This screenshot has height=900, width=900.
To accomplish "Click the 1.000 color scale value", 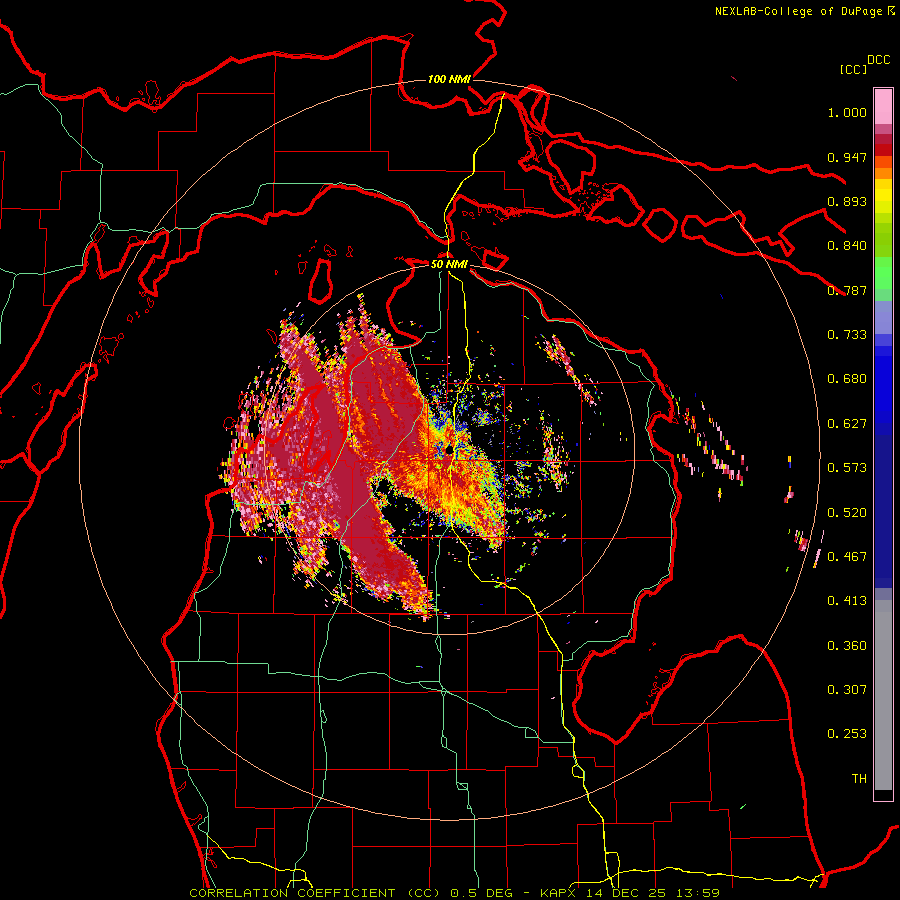I will 847,112.
